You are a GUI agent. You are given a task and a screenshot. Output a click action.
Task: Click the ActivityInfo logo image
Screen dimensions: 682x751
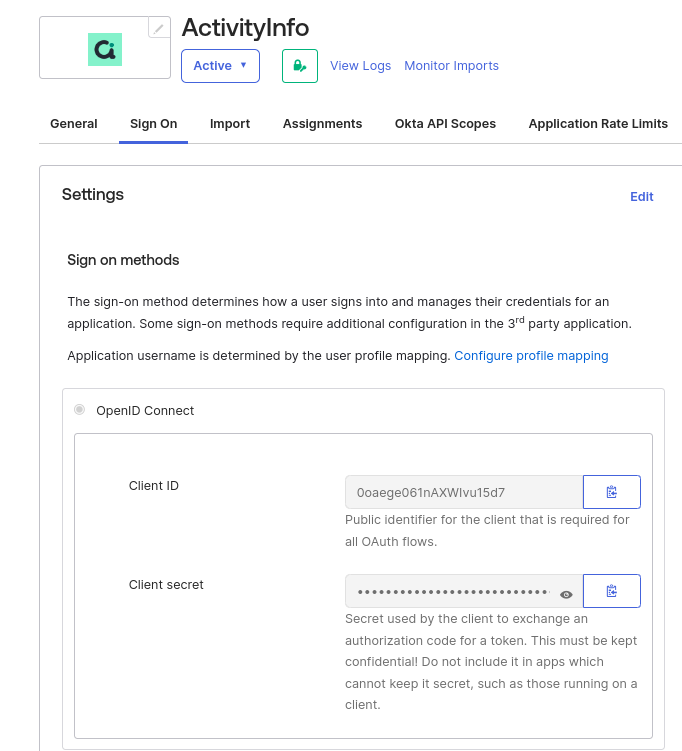coord(105,49)
